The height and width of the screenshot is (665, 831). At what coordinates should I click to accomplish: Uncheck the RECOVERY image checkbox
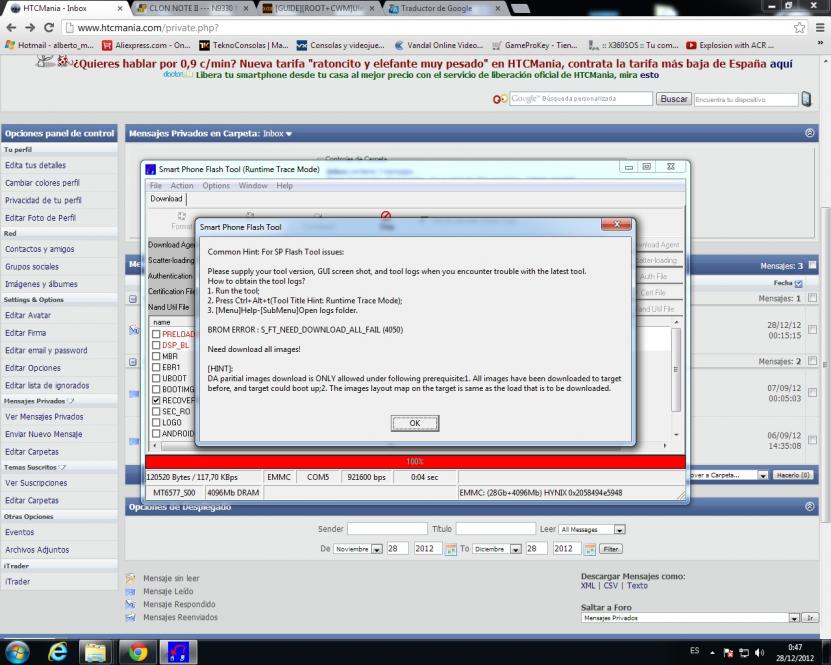[x=156, y=400]
